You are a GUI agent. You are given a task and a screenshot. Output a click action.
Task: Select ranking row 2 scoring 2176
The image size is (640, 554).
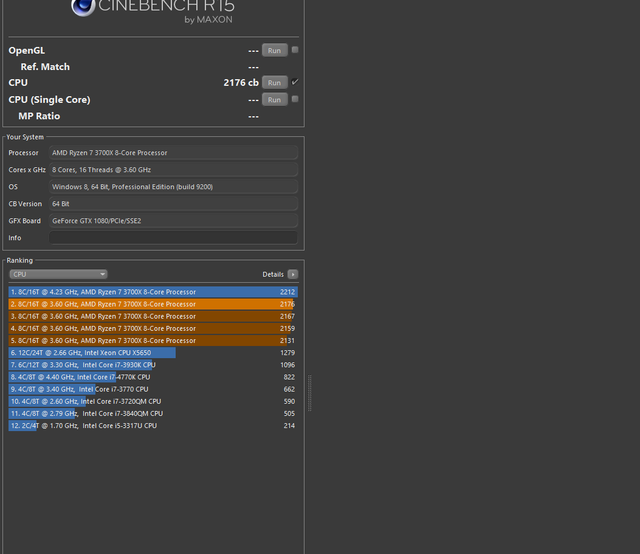click(x=153, y=304)
